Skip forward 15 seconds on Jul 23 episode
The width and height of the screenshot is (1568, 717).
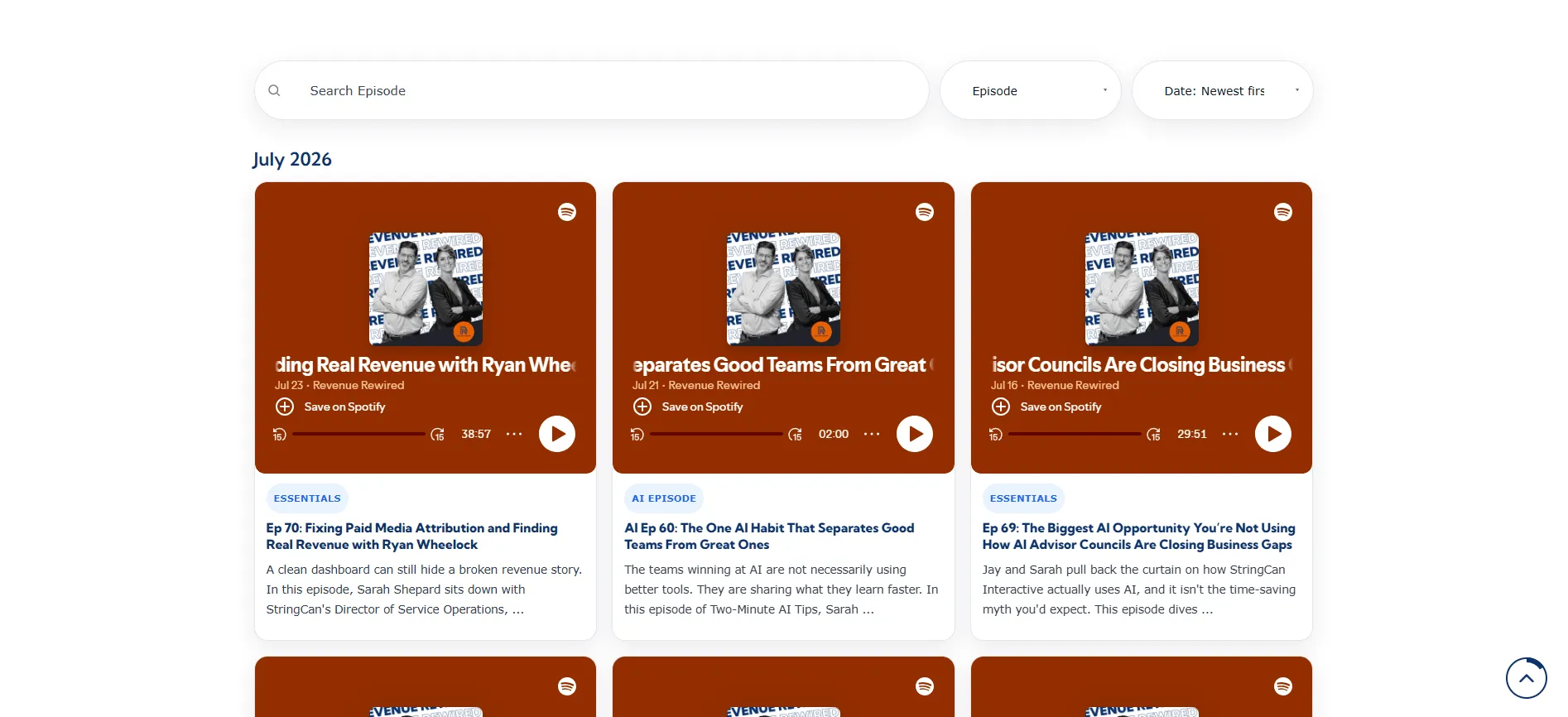point(438,434)
